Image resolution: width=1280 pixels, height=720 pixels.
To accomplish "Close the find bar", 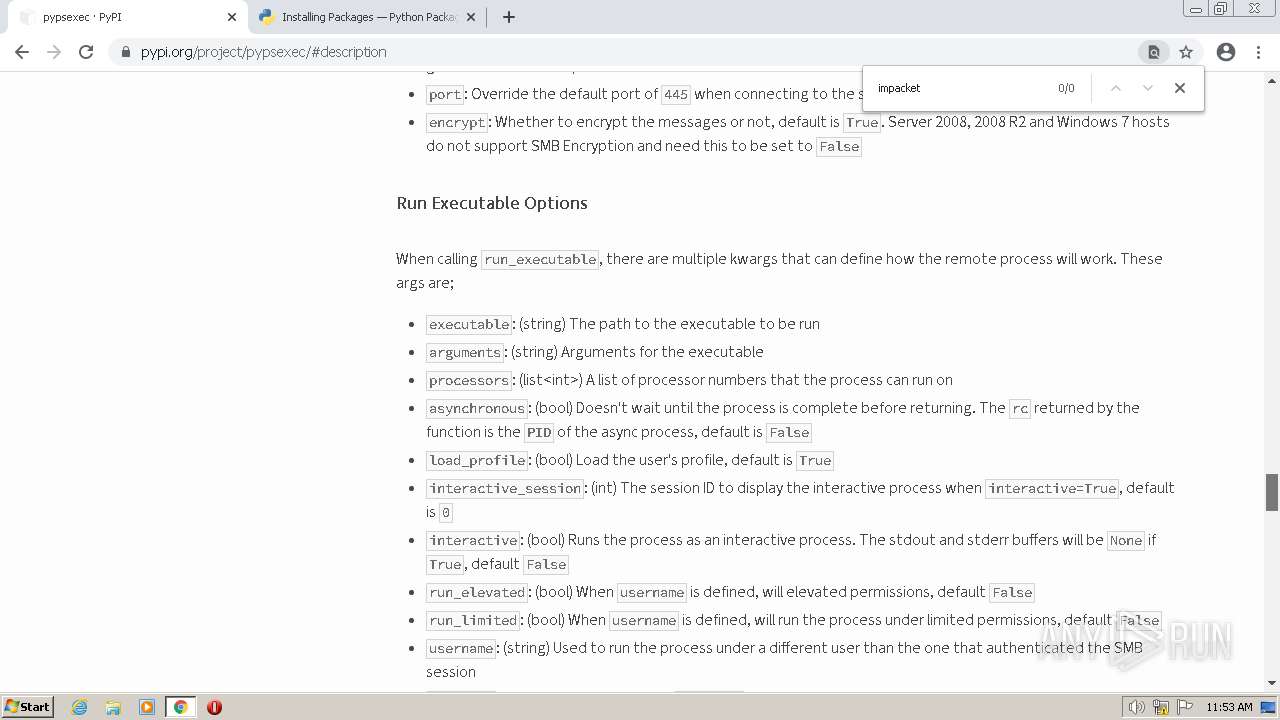I will (1180, 88).
